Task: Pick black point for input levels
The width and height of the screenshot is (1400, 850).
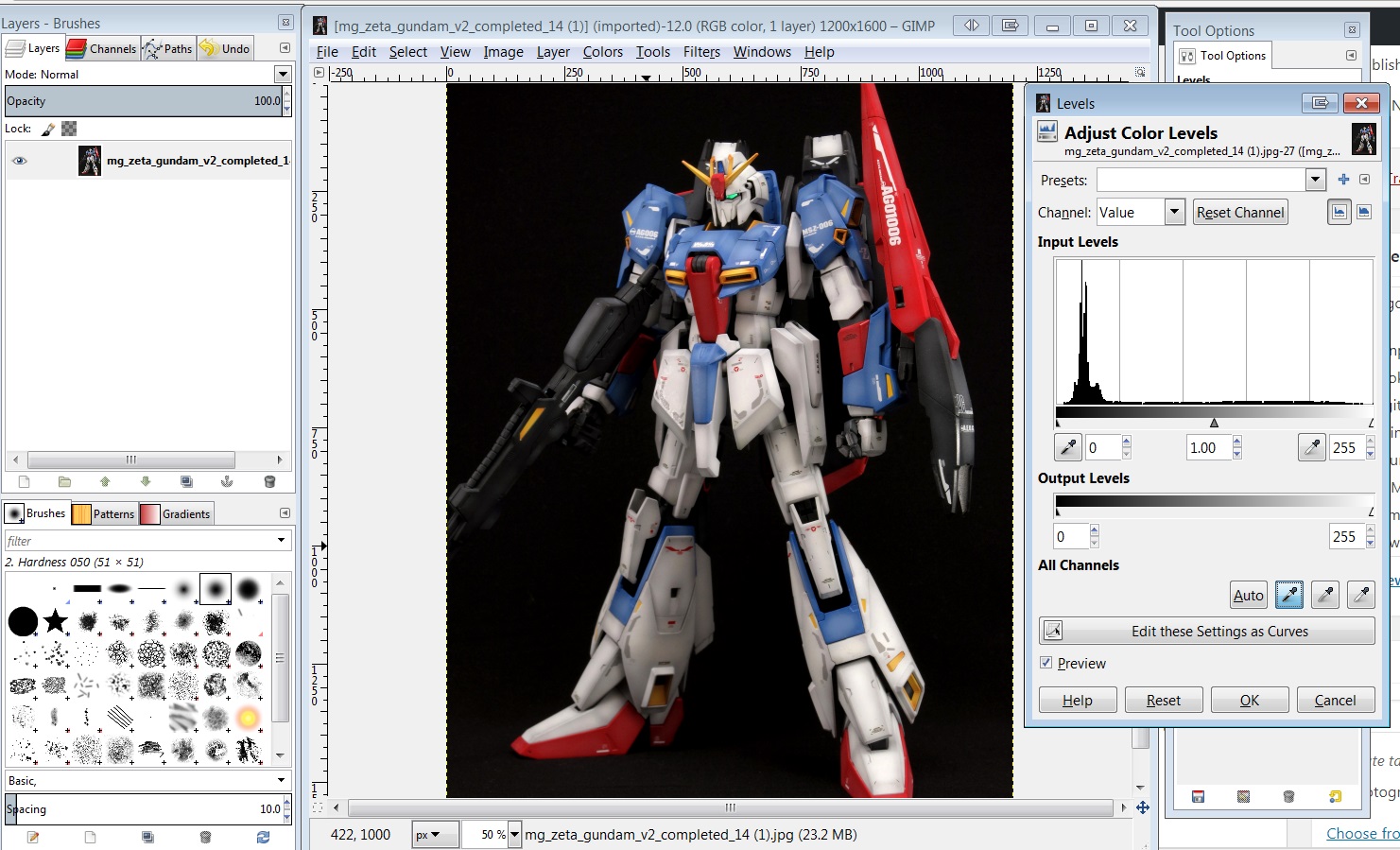Action: click(1068, 447)
